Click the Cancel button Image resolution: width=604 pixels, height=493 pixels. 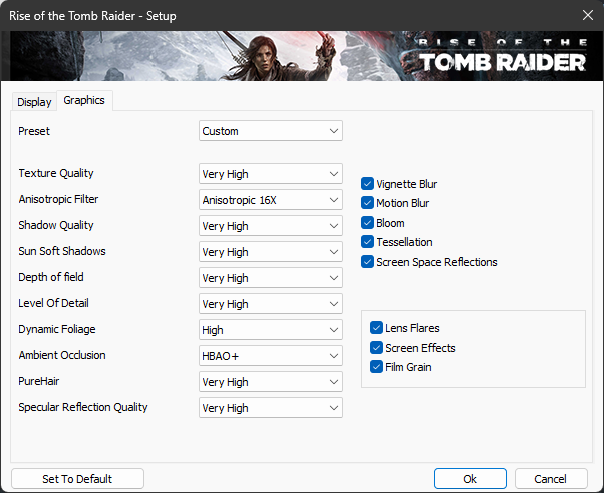tap(550, 479)
